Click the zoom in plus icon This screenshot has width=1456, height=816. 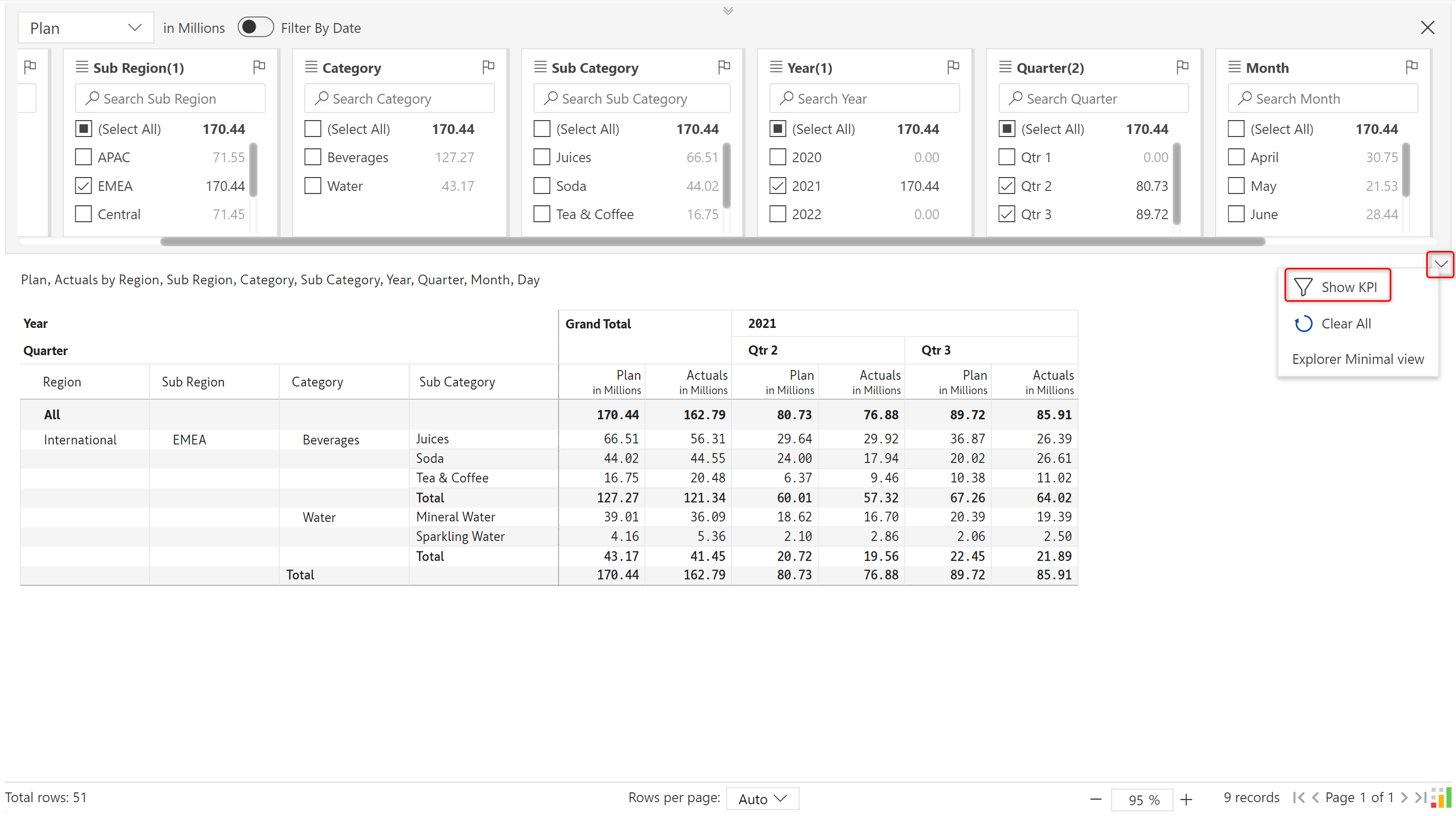(1186, 799)
